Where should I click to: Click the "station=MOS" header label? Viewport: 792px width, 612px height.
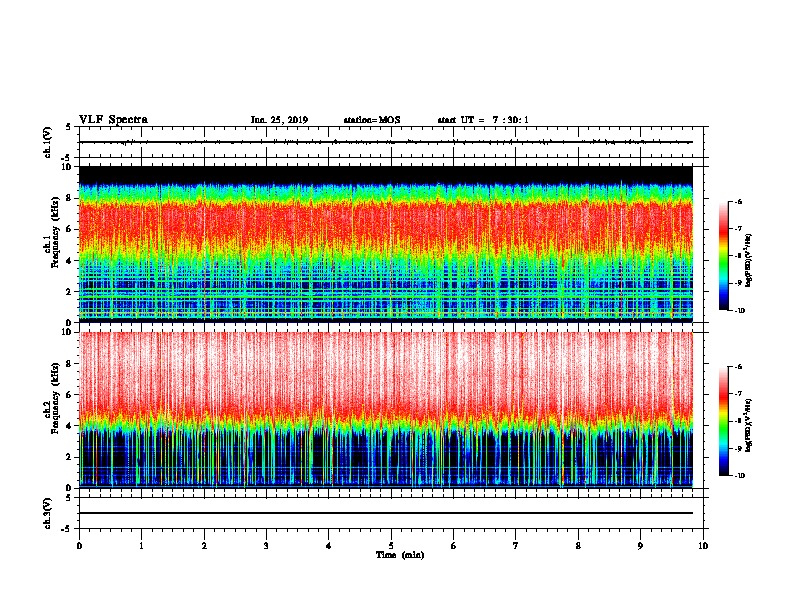372,120
